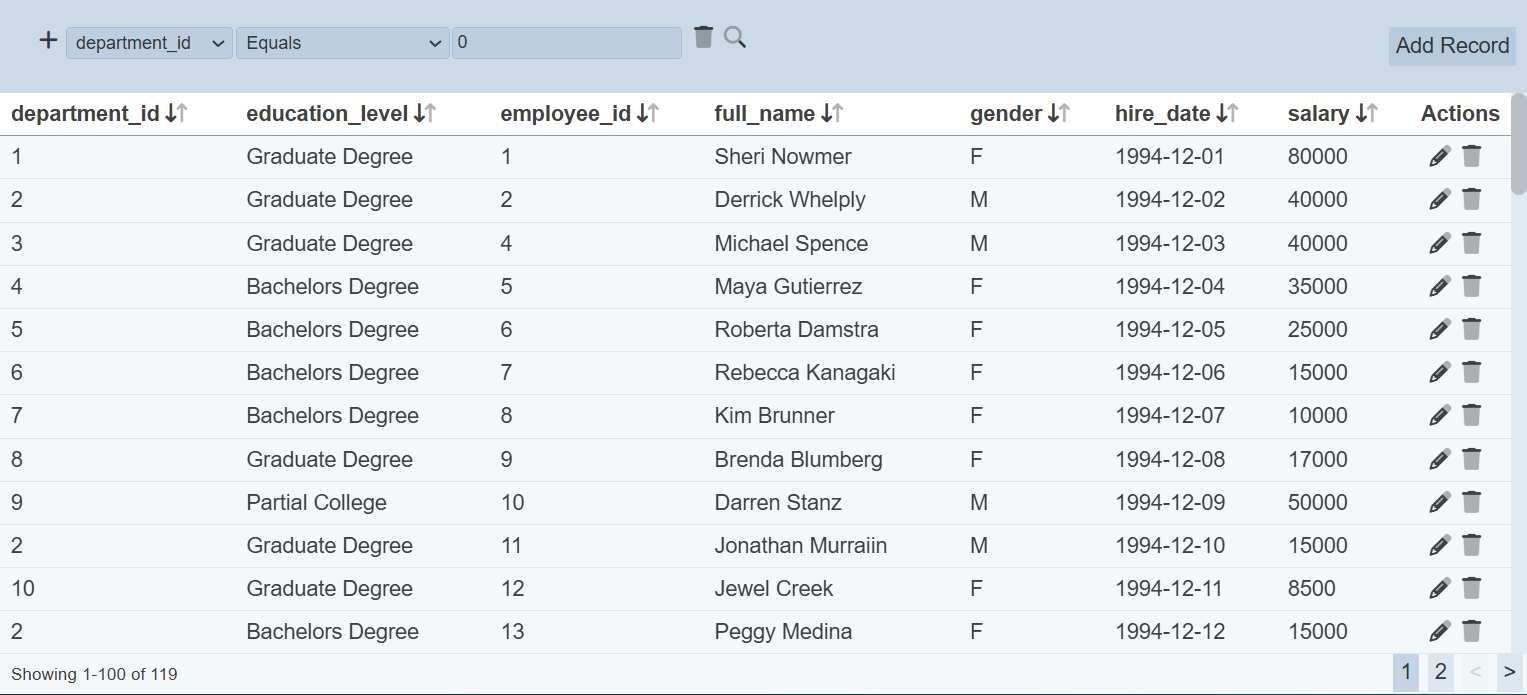
Task: Sort table by hire_date header
Action: [x=1227, y=114]
